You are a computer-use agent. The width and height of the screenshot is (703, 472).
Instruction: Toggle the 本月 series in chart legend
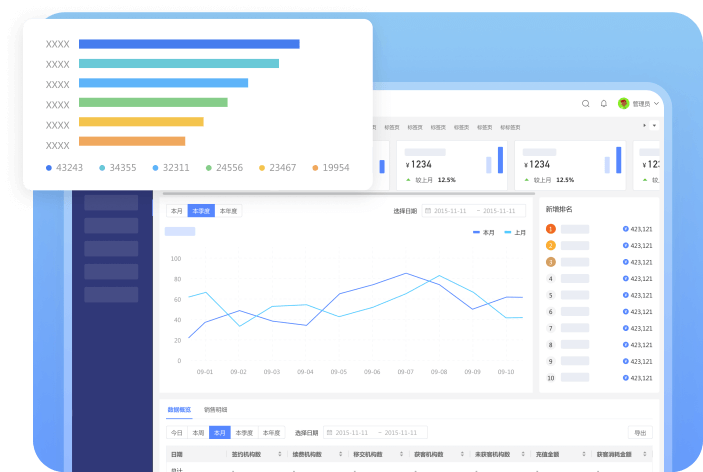pyautogui.click(x=484, y=232)
